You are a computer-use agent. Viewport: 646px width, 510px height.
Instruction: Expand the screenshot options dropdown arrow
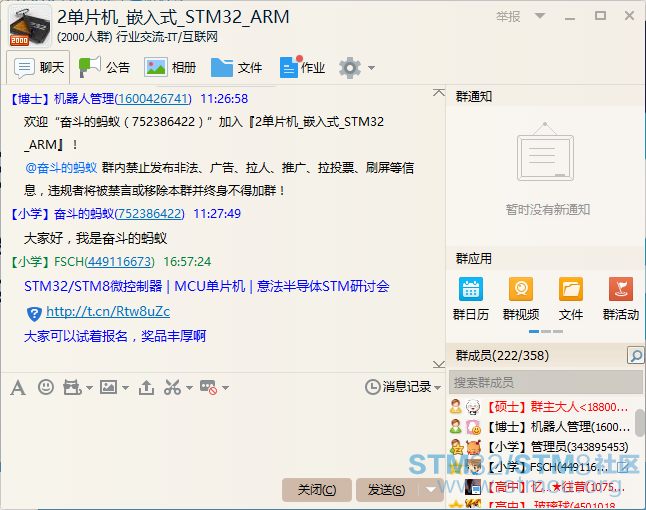point(189,388)
